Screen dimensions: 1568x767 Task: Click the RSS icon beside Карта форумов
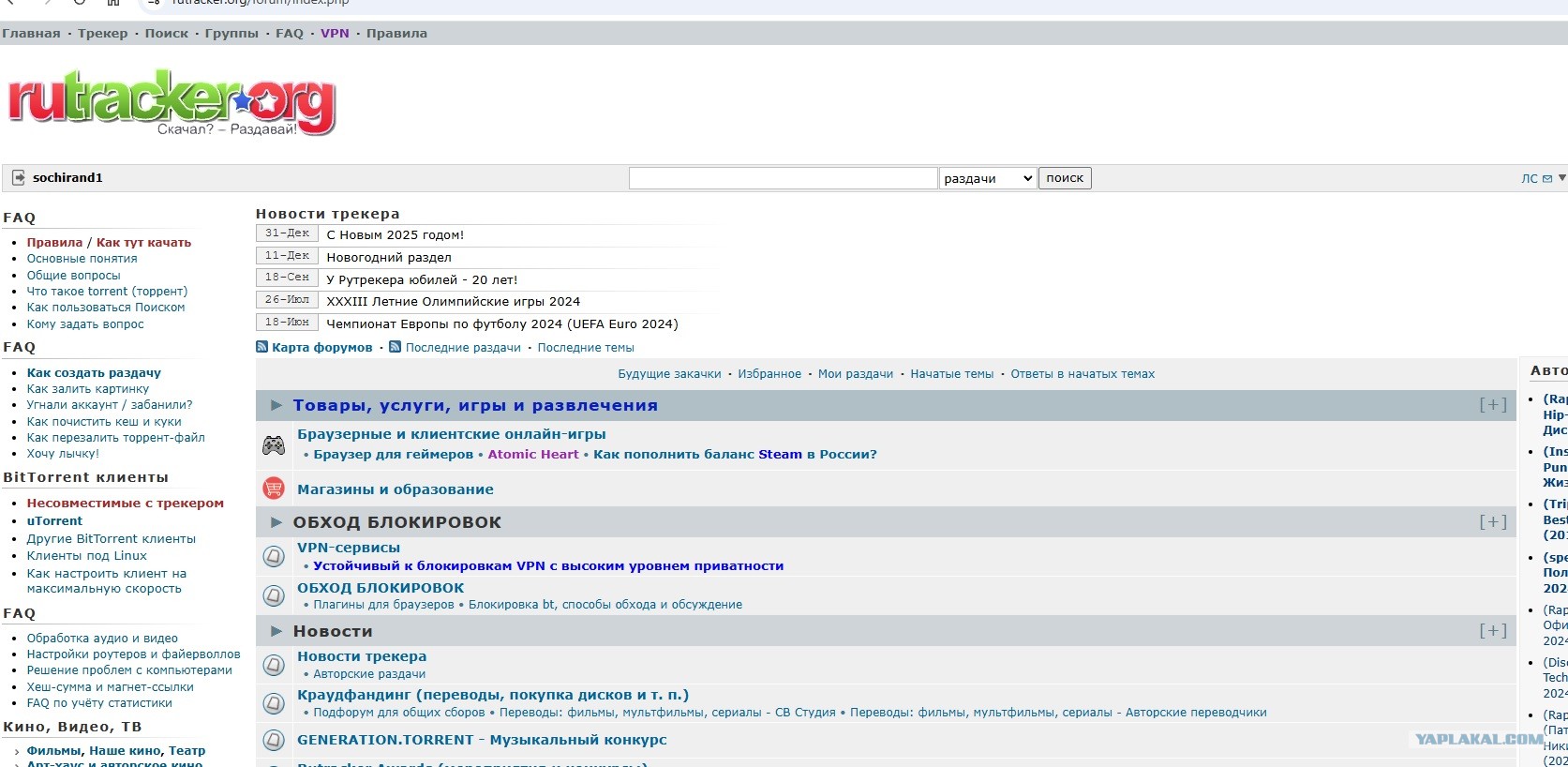tap(262, 347)
